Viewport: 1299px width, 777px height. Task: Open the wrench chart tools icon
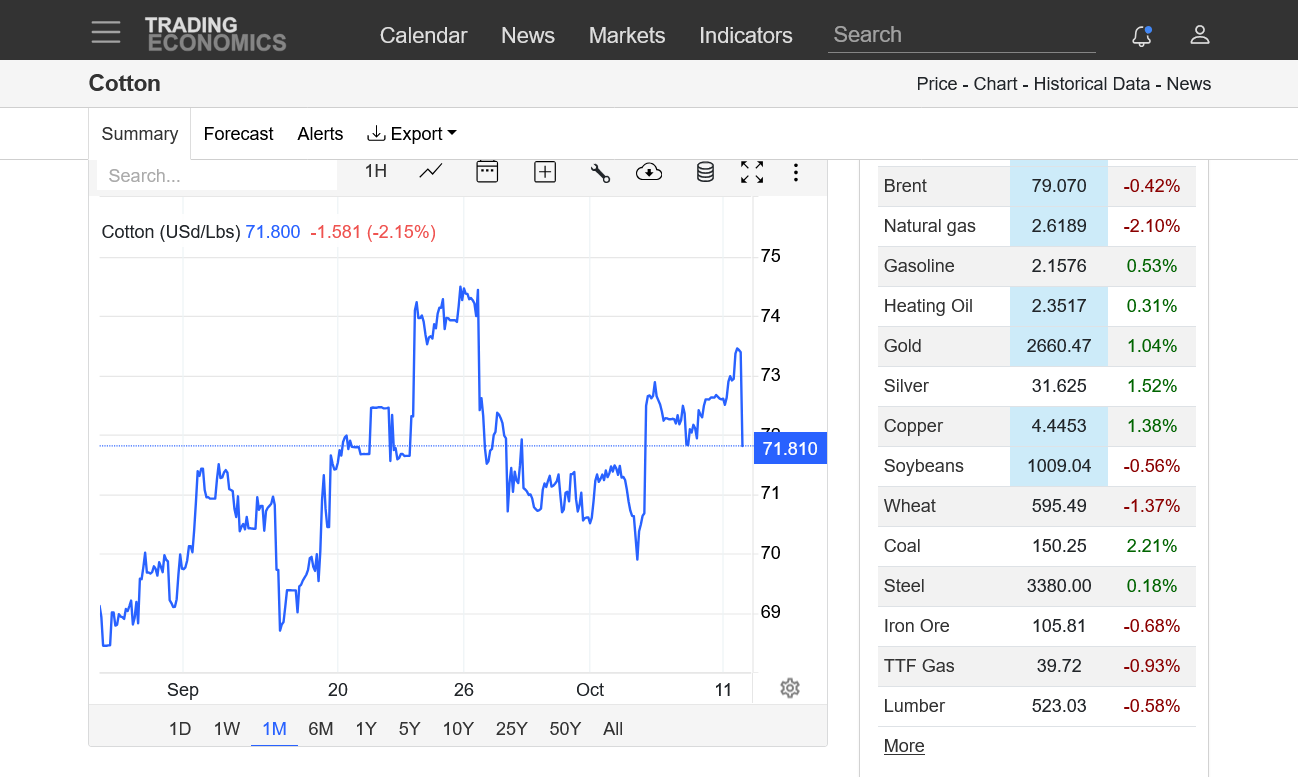[x=600, y=172]
